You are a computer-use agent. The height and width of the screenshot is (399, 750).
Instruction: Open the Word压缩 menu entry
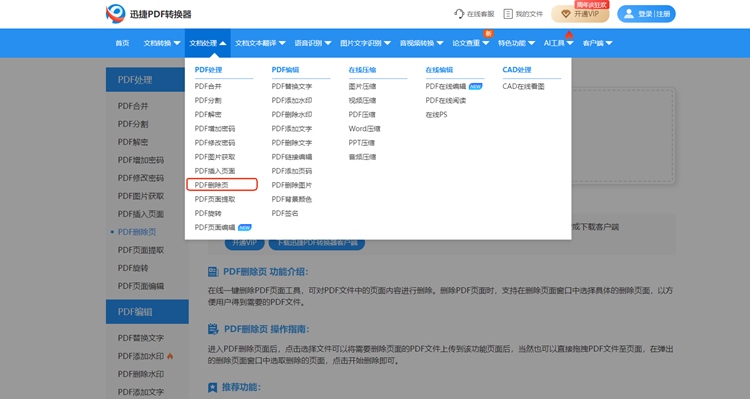click(x=364, y=129)
